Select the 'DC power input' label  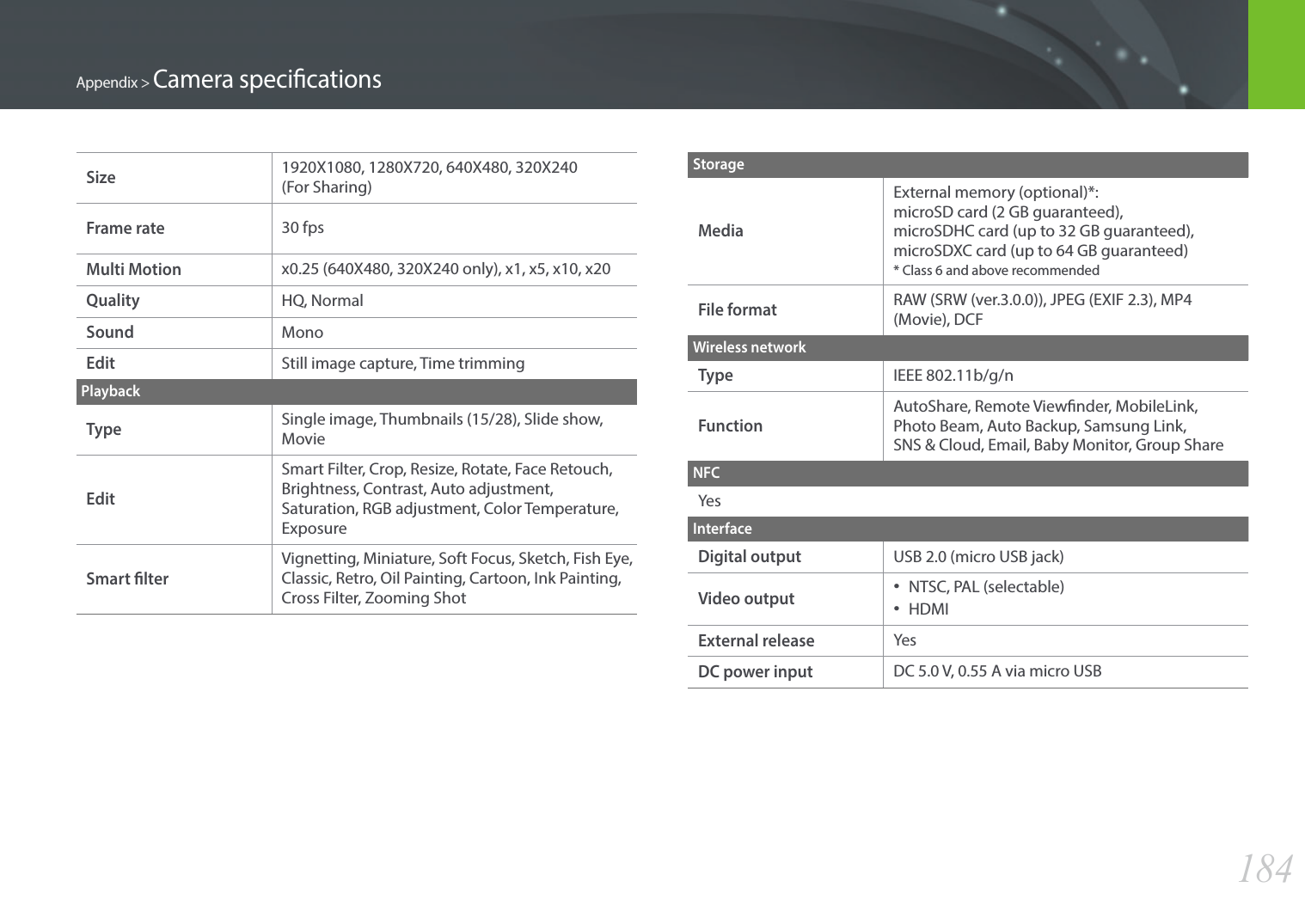tap(755, 672)
